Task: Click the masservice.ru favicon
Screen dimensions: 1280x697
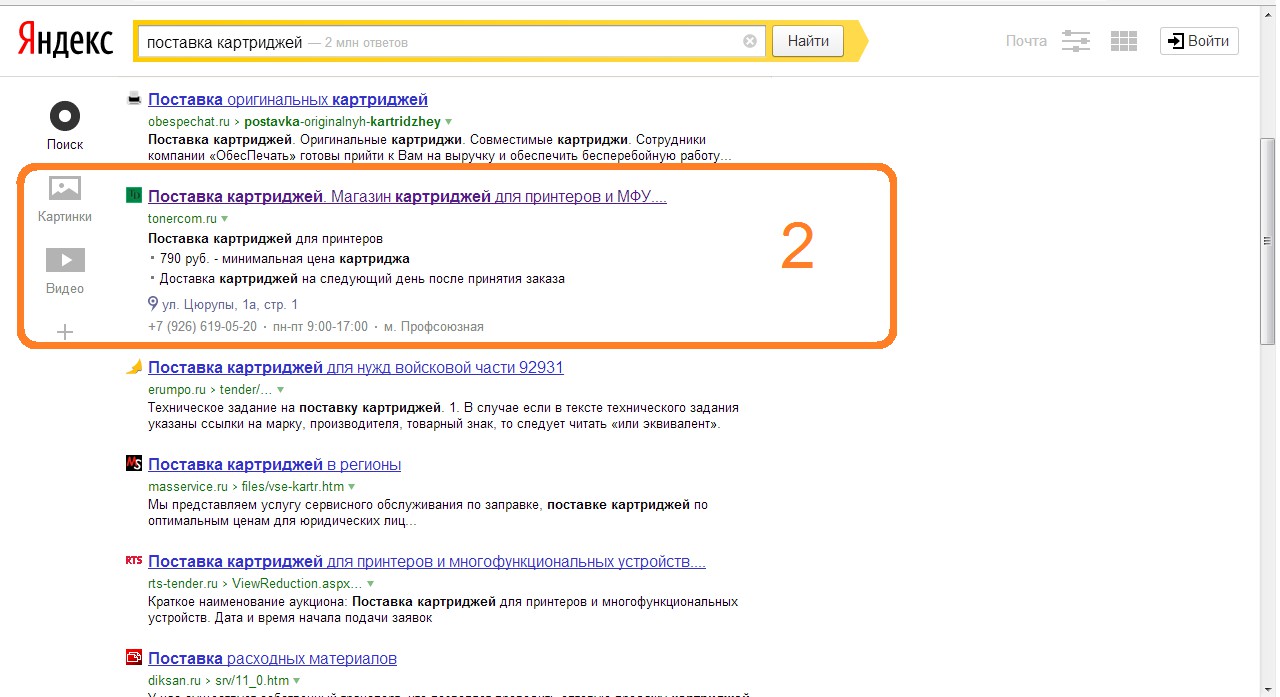Action: [x=134, y=463]
